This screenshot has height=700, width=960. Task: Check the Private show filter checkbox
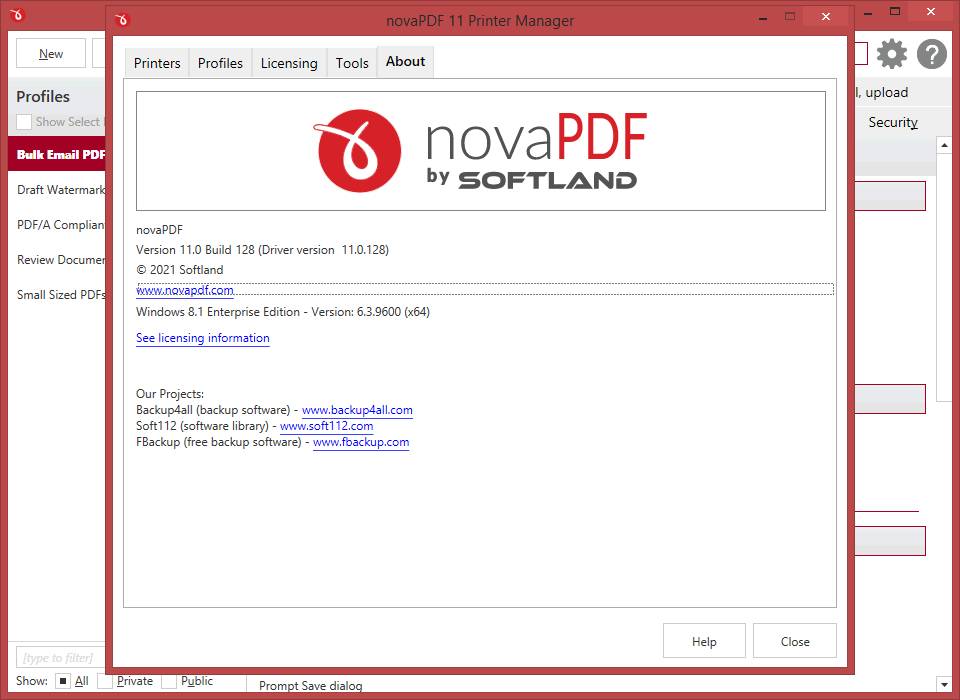click(x=106, y=681)
